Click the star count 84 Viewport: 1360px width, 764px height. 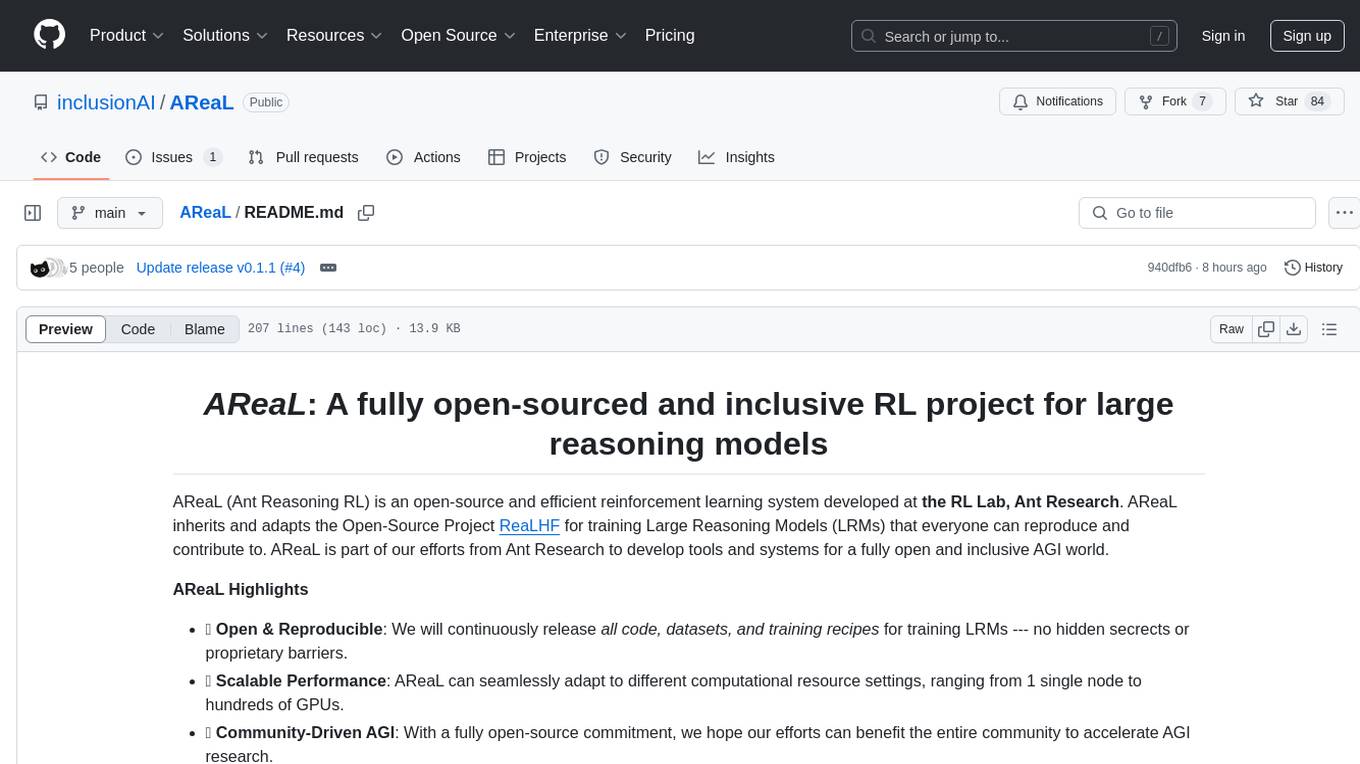click(1317, 101)
